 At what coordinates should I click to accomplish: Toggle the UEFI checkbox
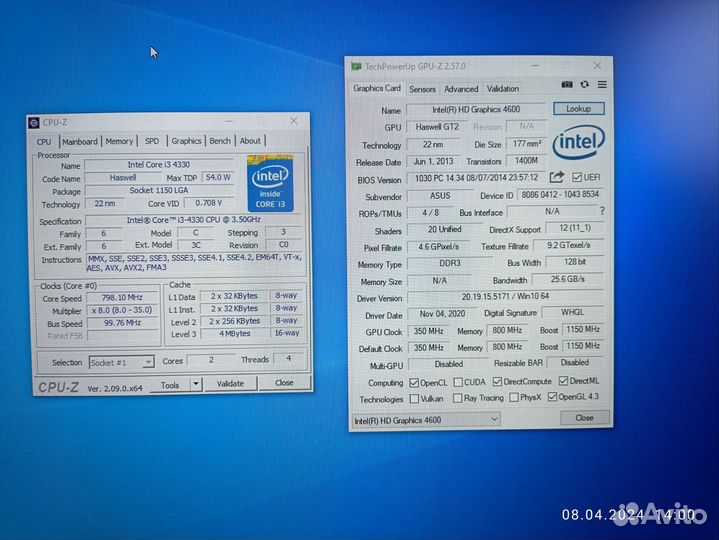(x=577, y=177)
